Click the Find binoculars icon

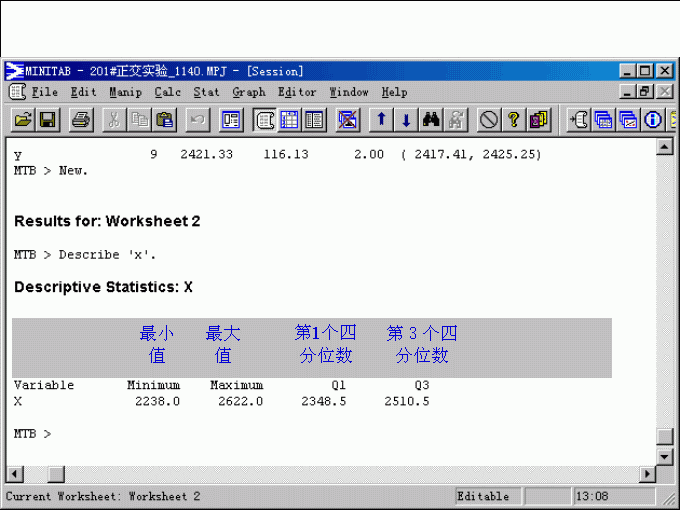(431, 120)
